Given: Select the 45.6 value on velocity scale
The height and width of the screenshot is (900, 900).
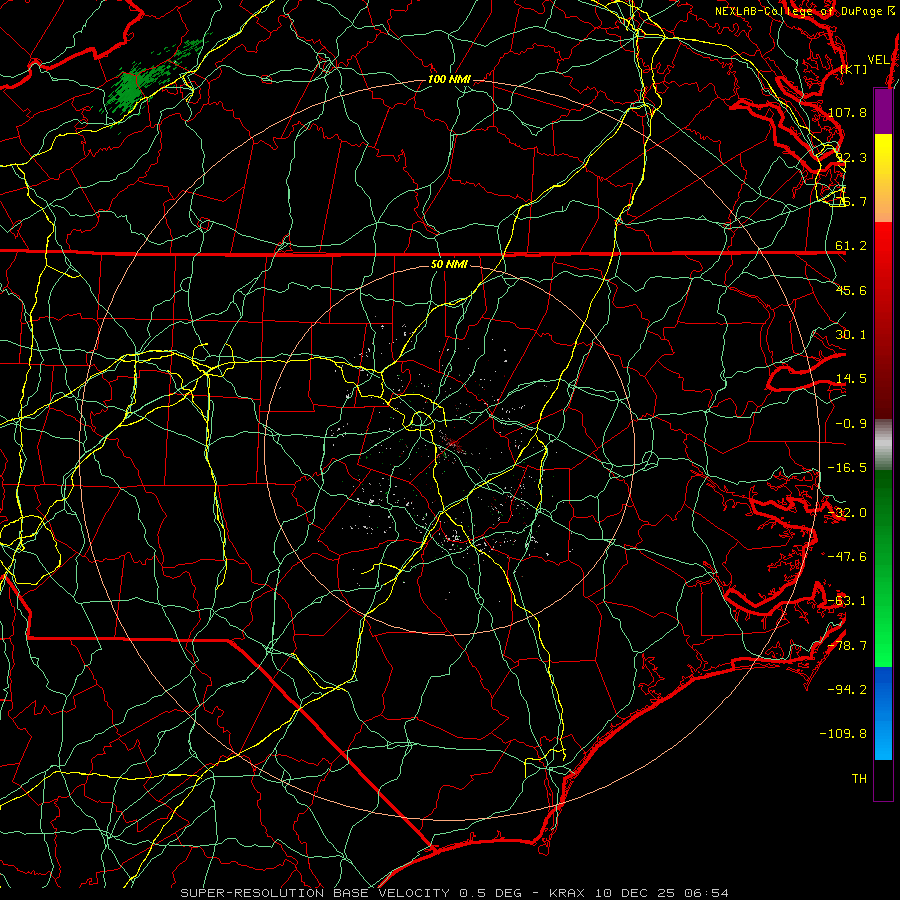Looking at the screenshot, I should pyautogui.click(x=851, y=290).
